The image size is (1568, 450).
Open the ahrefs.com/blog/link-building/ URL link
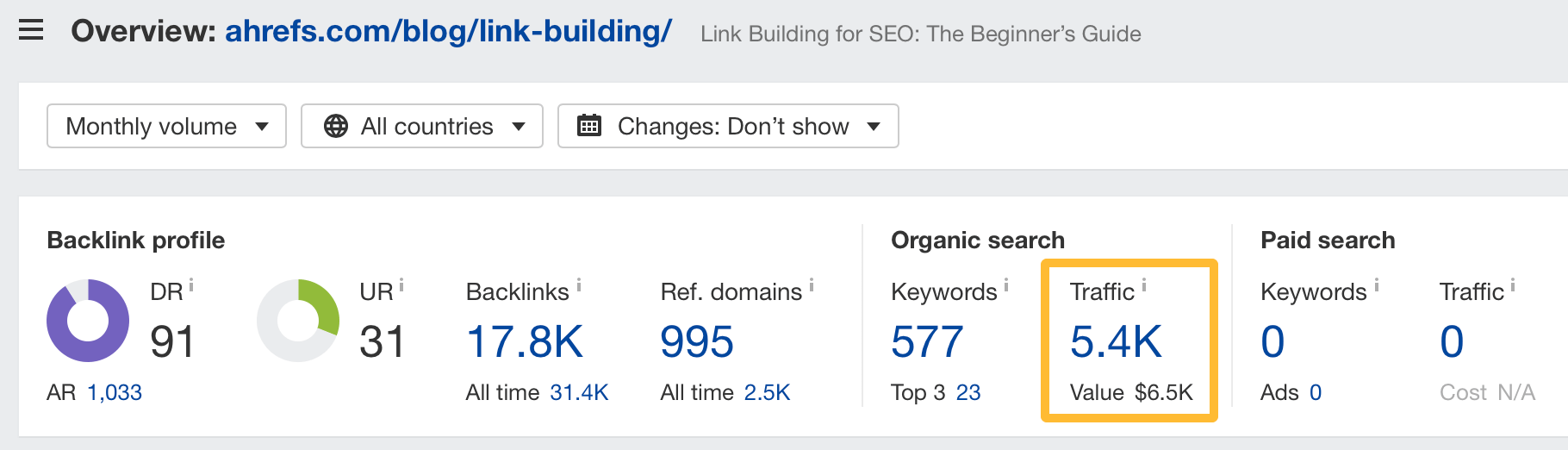pyautogui.click(x=448, y=31)
